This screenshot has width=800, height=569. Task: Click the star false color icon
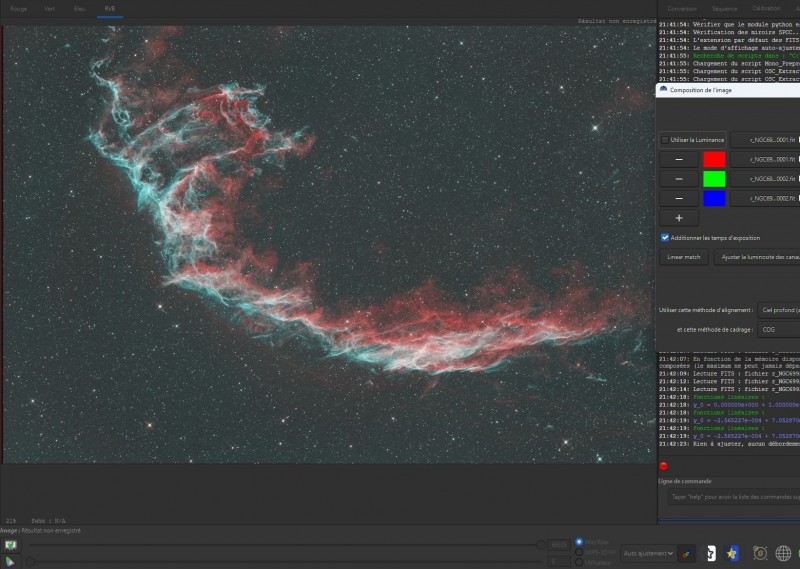coord(732,554)
